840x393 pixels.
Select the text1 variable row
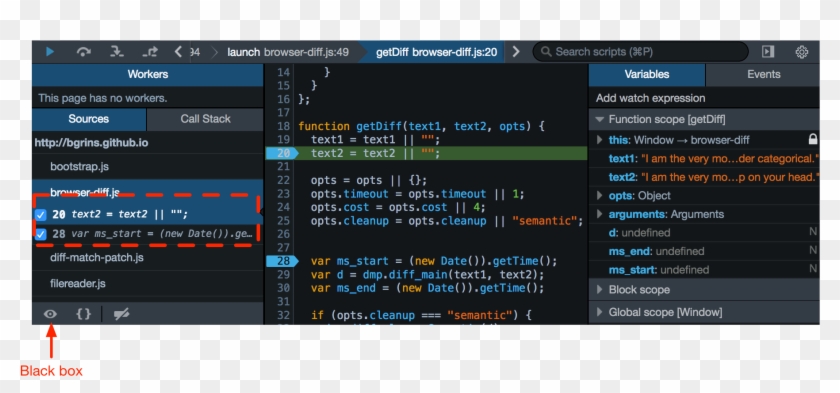[x=704, y=158]
